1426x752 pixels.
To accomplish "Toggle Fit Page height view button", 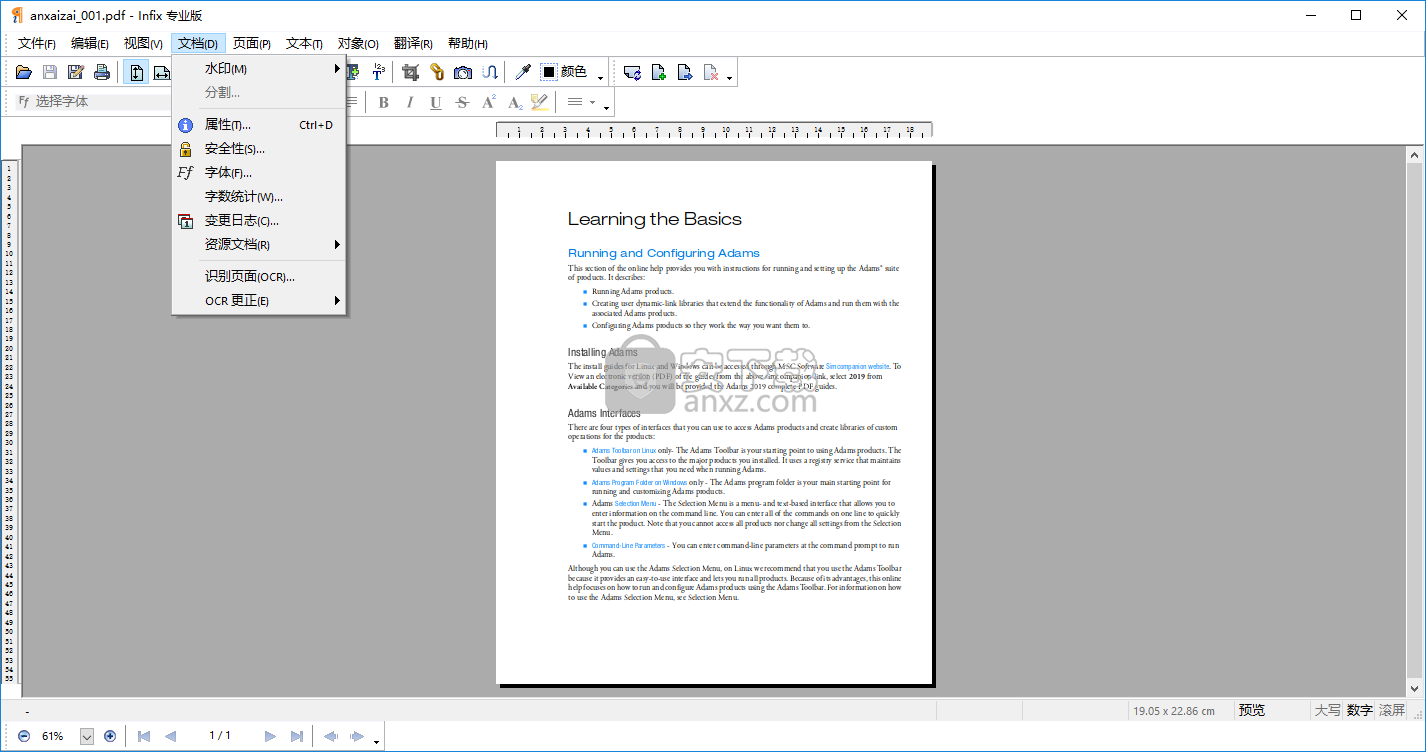I will [137, 72].
